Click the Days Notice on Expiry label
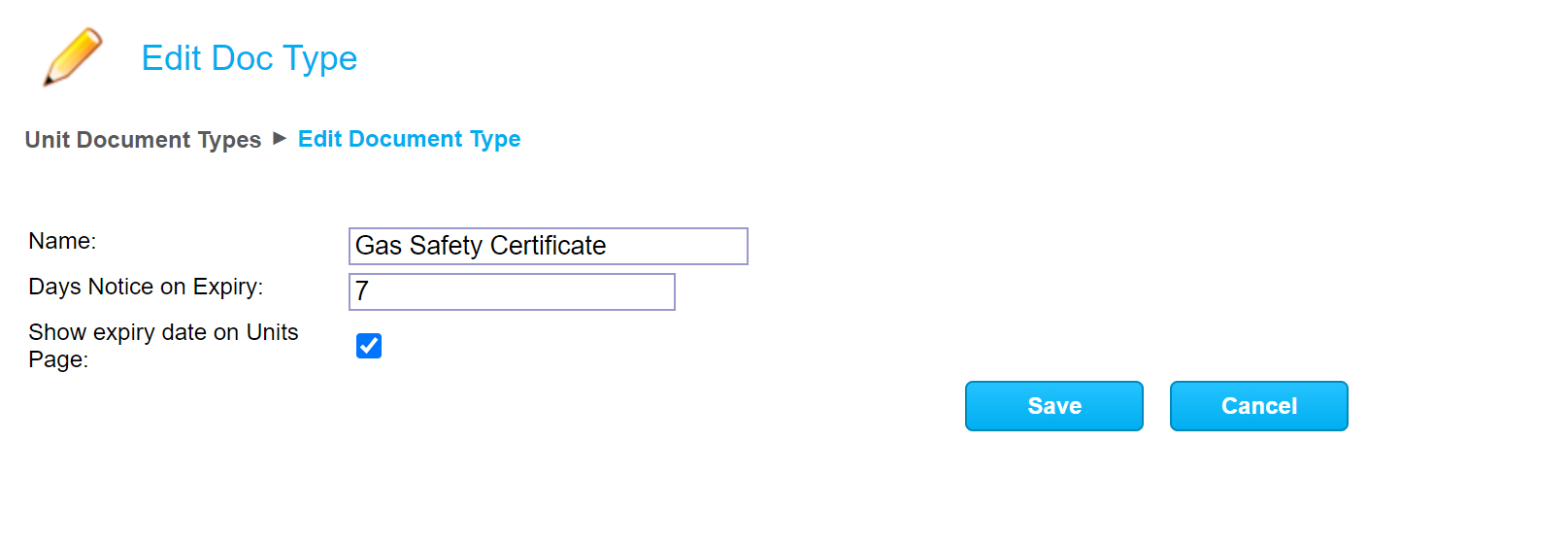 [x=146, y=287]
